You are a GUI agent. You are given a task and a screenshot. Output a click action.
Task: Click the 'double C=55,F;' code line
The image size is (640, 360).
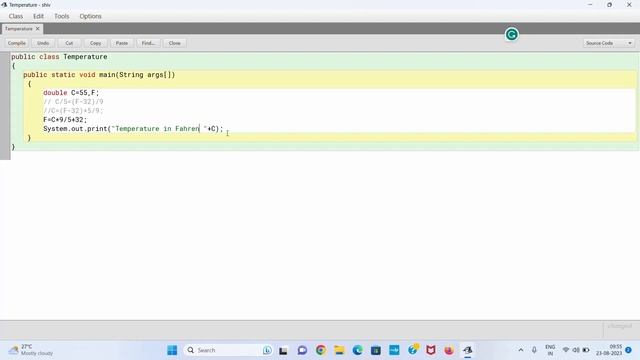pyautogui.click(x=71, y=93)
